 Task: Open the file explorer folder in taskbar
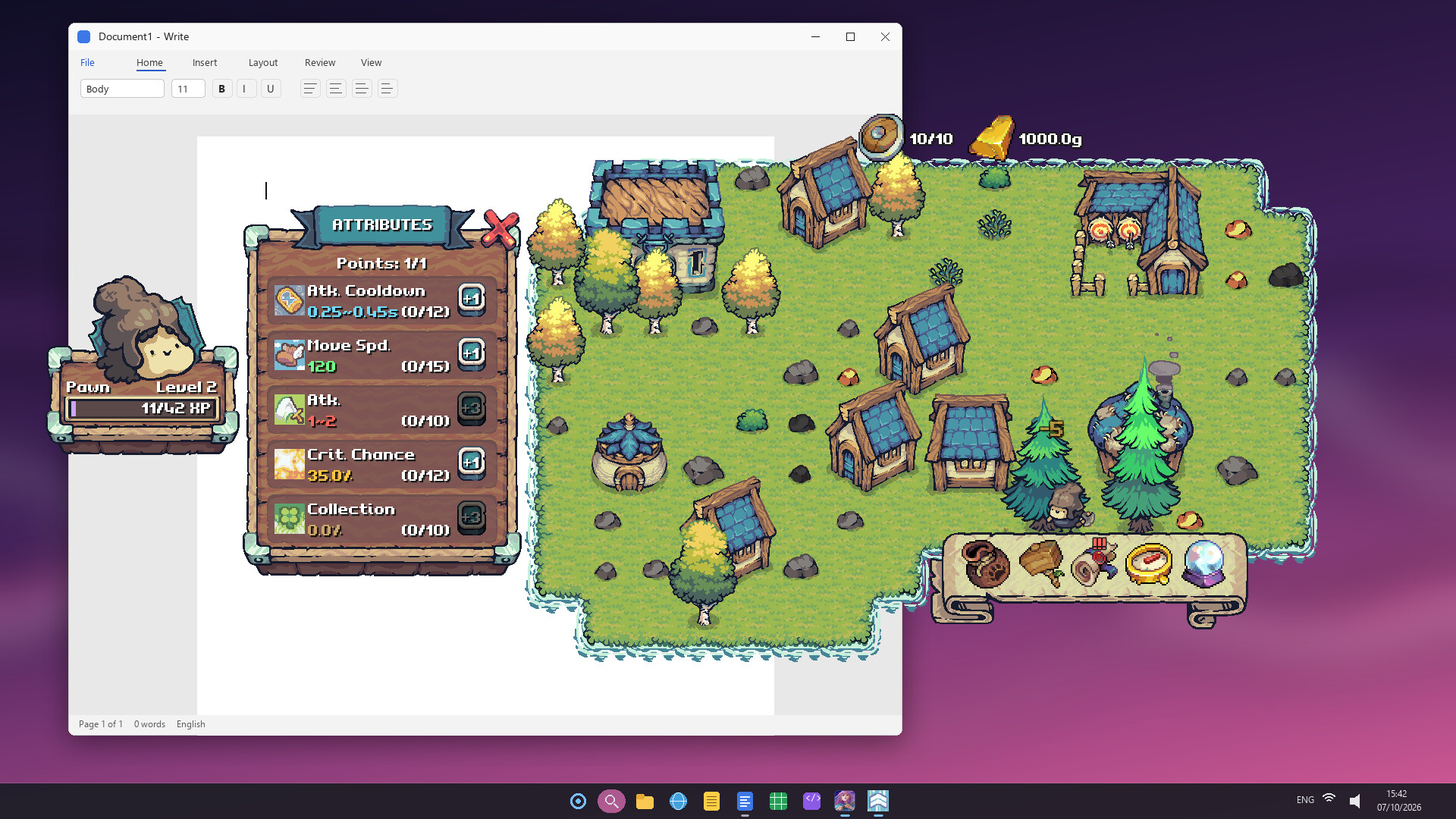(x=645, y=801)
